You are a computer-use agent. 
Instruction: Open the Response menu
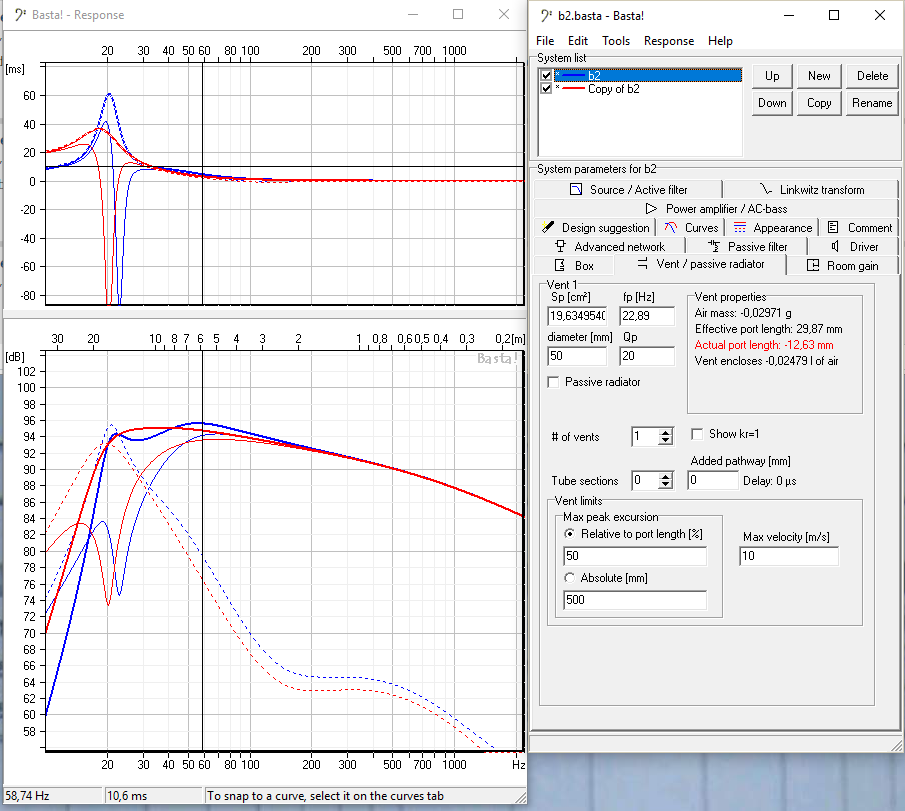click(668, 41)
